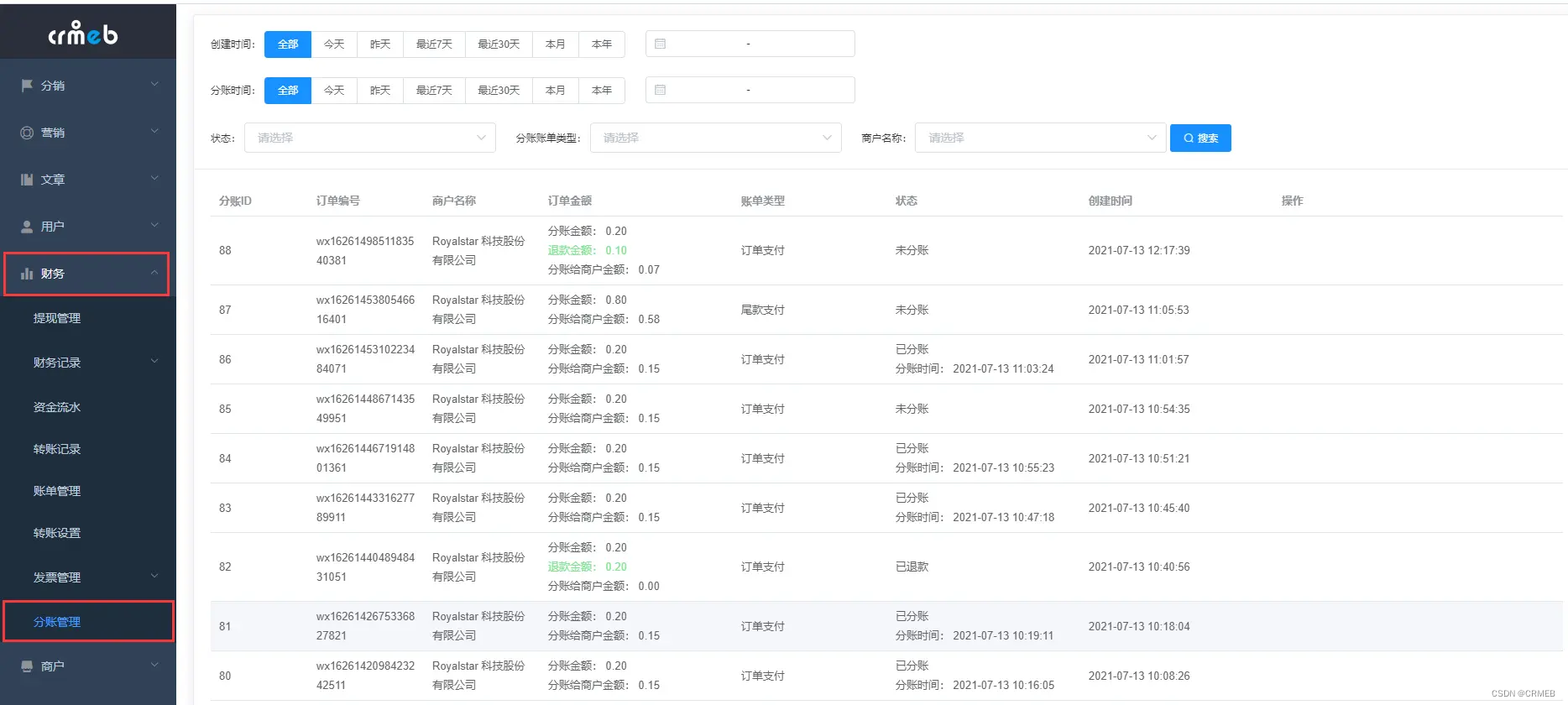The image size is (1568, 705).
Task: Click calendar icon in 创建时间 date range
Action: 661,44
